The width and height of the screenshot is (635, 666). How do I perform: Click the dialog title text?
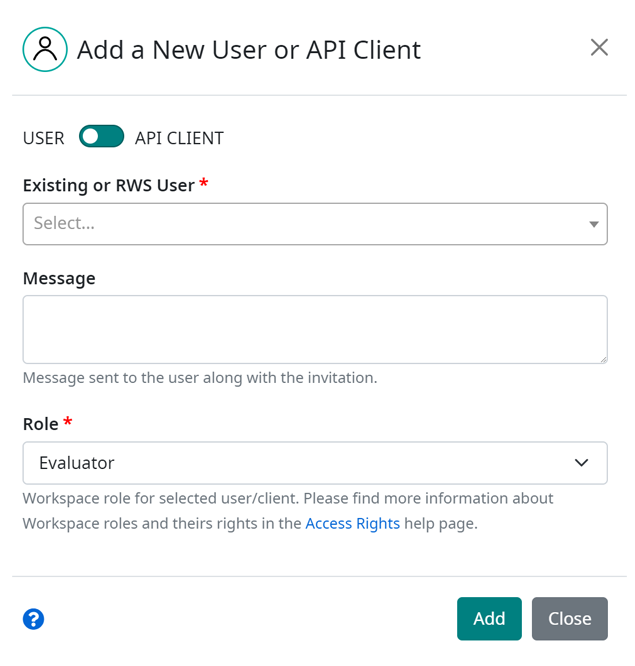(x=249, y=50)
